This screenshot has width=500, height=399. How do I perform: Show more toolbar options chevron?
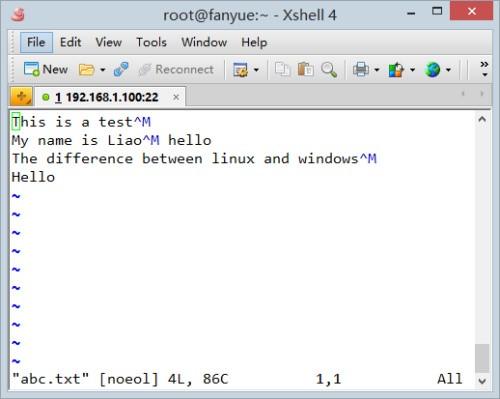point(484,69)
